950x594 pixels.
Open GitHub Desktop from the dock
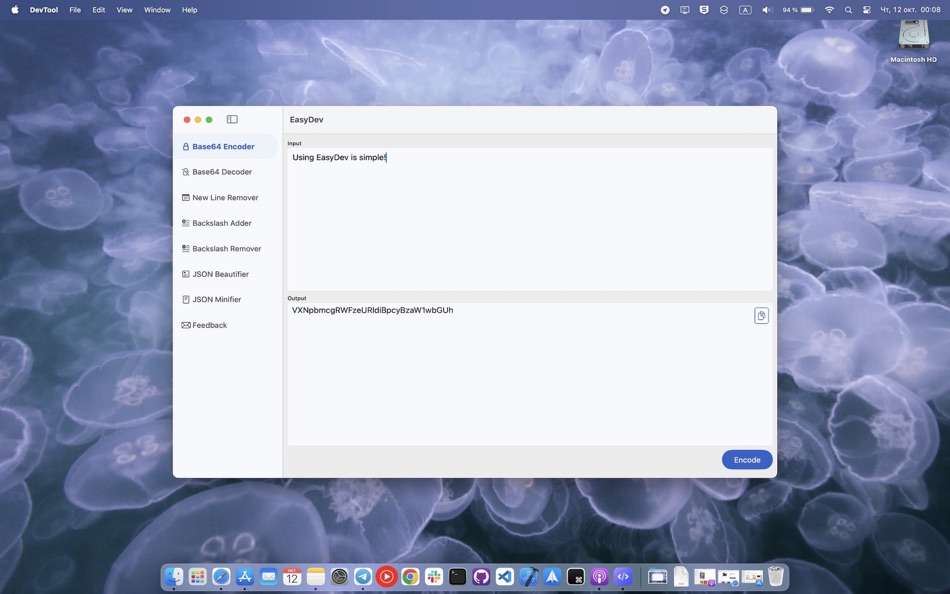click(x=481, y=576)
